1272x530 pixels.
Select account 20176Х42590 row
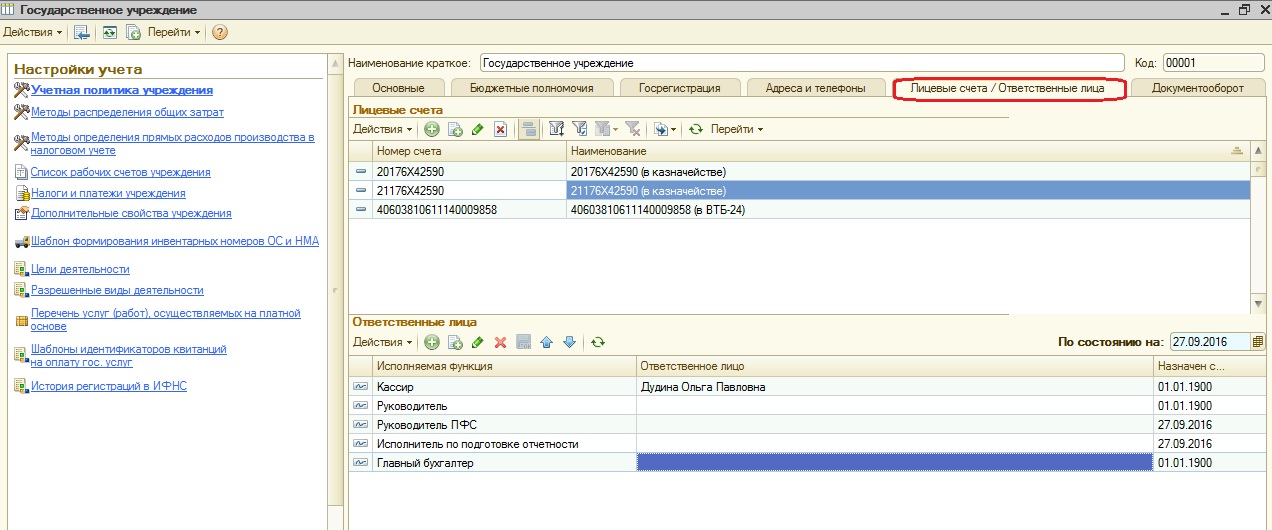click(x=799, y=172)
